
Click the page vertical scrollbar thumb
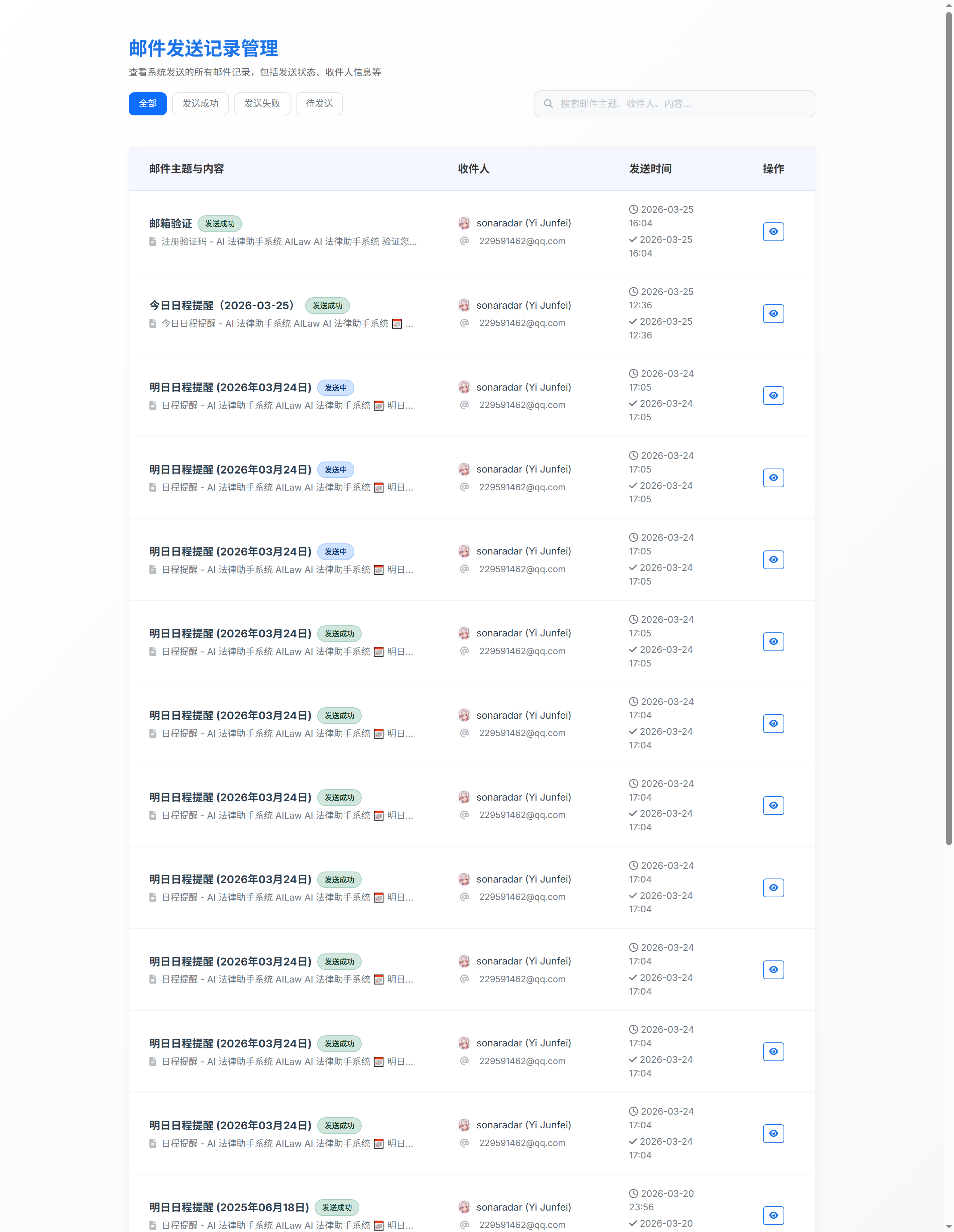click(x=948, y=429)
